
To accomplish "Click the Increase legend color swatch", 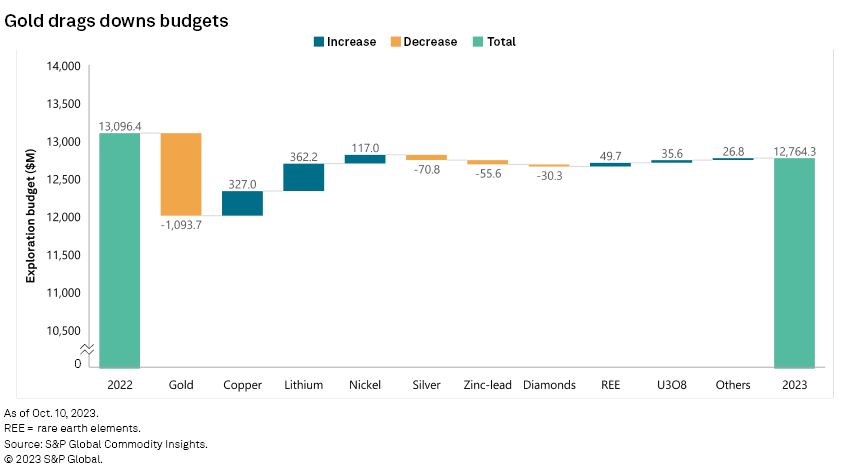I will [319, 42].
